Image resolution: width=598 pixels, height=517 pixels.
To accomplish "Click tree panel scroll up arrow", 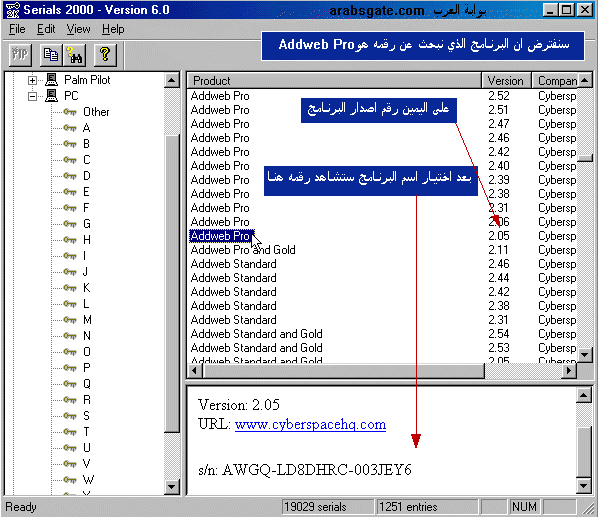I will (x=172, y=80).
